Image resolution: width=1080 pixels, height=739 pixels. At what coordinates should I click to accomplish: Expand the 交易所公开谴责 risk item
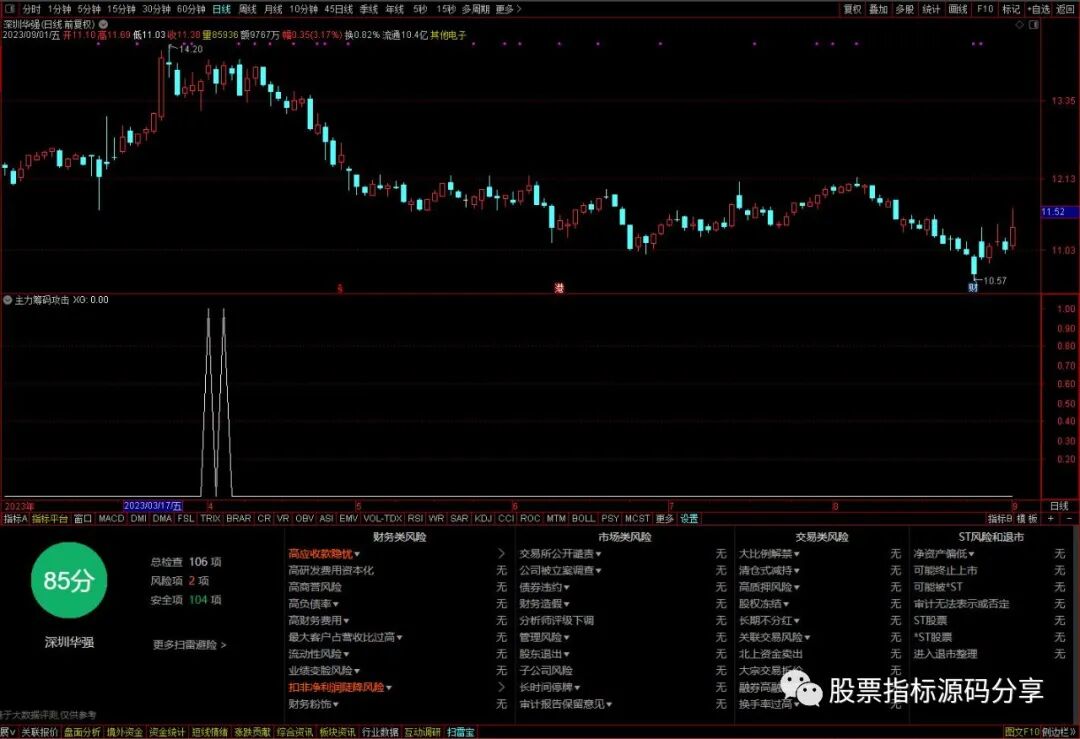(560, 554)
